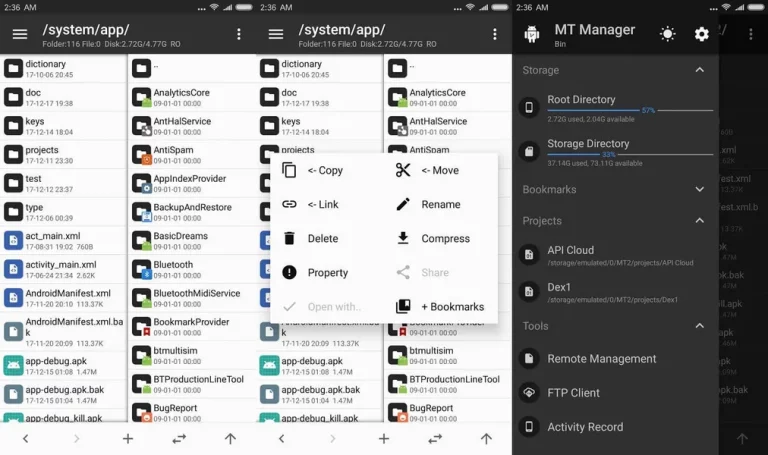Go forward arrow in left screenshot toolbar
The height and width of the screenshot is (455, 768).
(76, 439)
